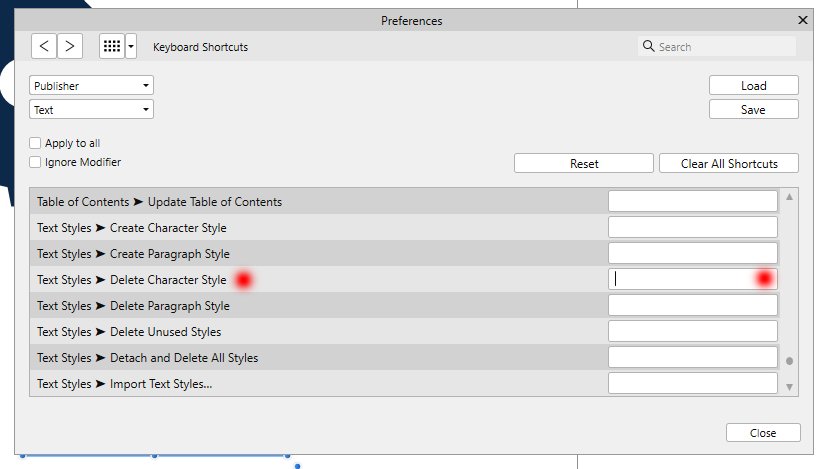Viewport: 821px width, 469px height.
Task: Select Update Table of Contents shortcut field
Action: pos(693,201)
